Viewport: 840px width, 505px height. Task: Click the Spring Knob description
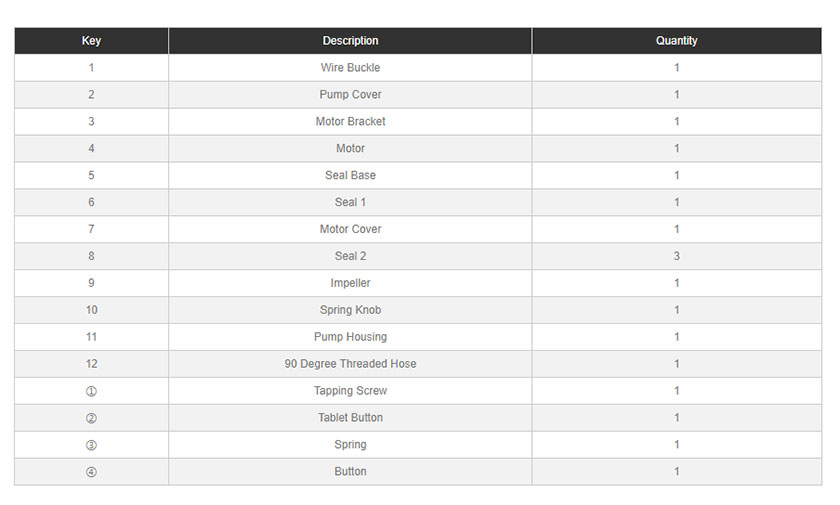click(x=350, y=310)
